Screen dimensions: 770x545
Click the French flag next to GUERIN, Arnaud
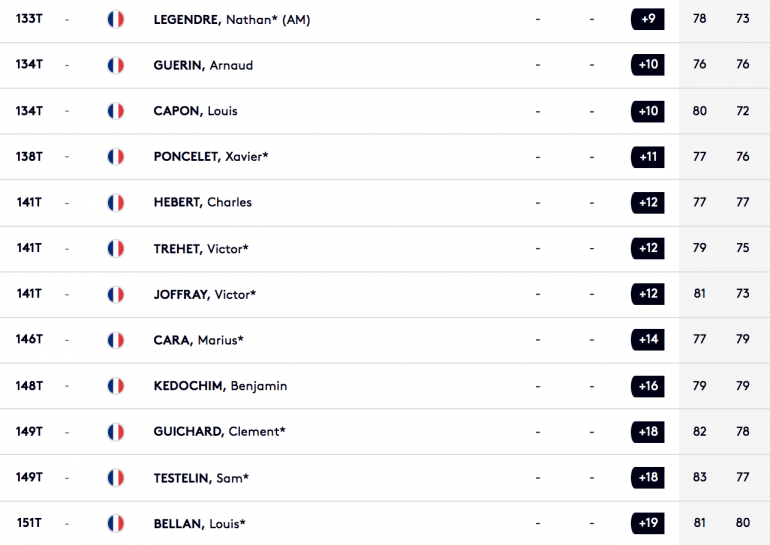tap(115, 65)
